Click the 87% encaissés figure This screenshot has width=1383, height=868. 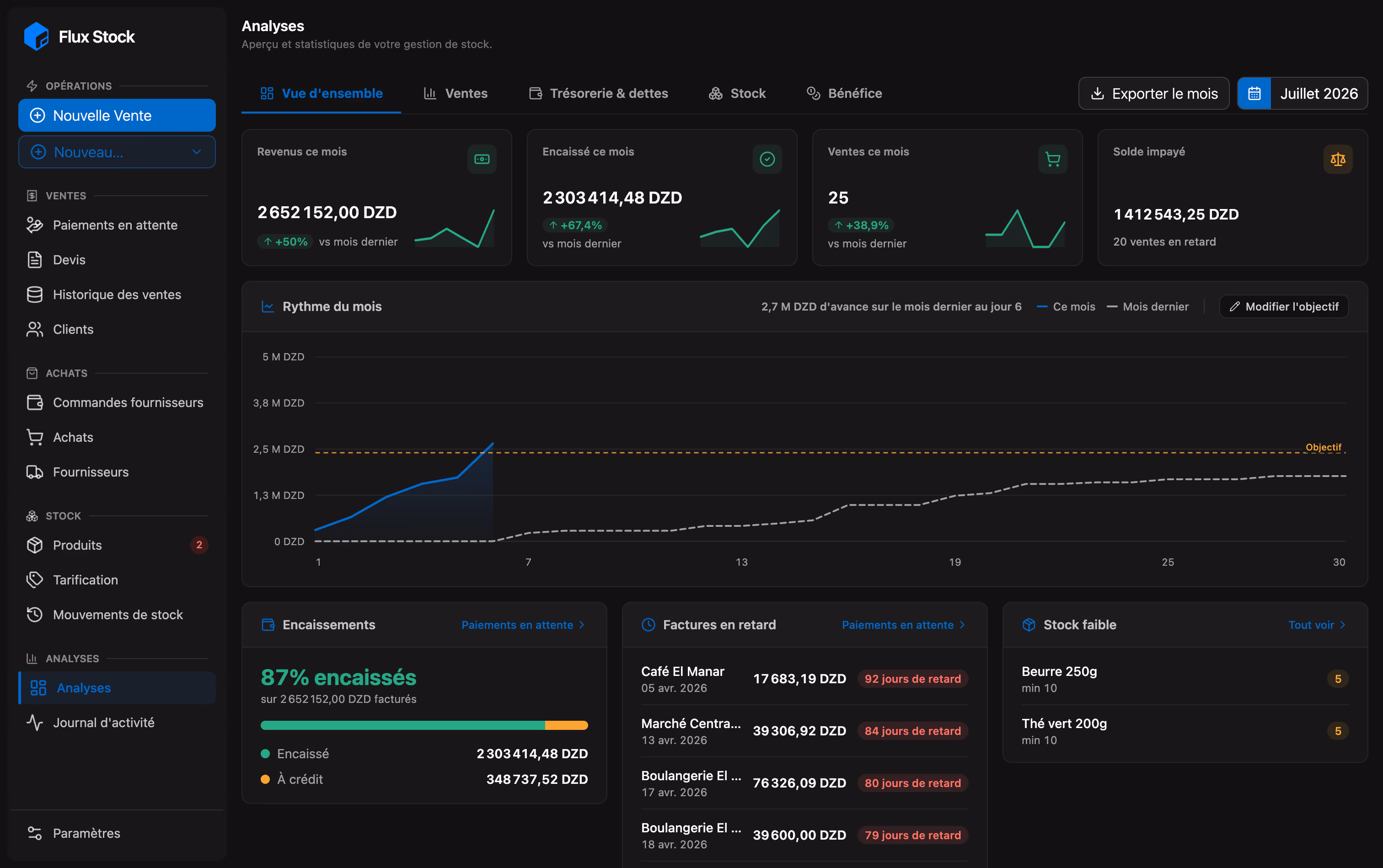click(338, 677)
